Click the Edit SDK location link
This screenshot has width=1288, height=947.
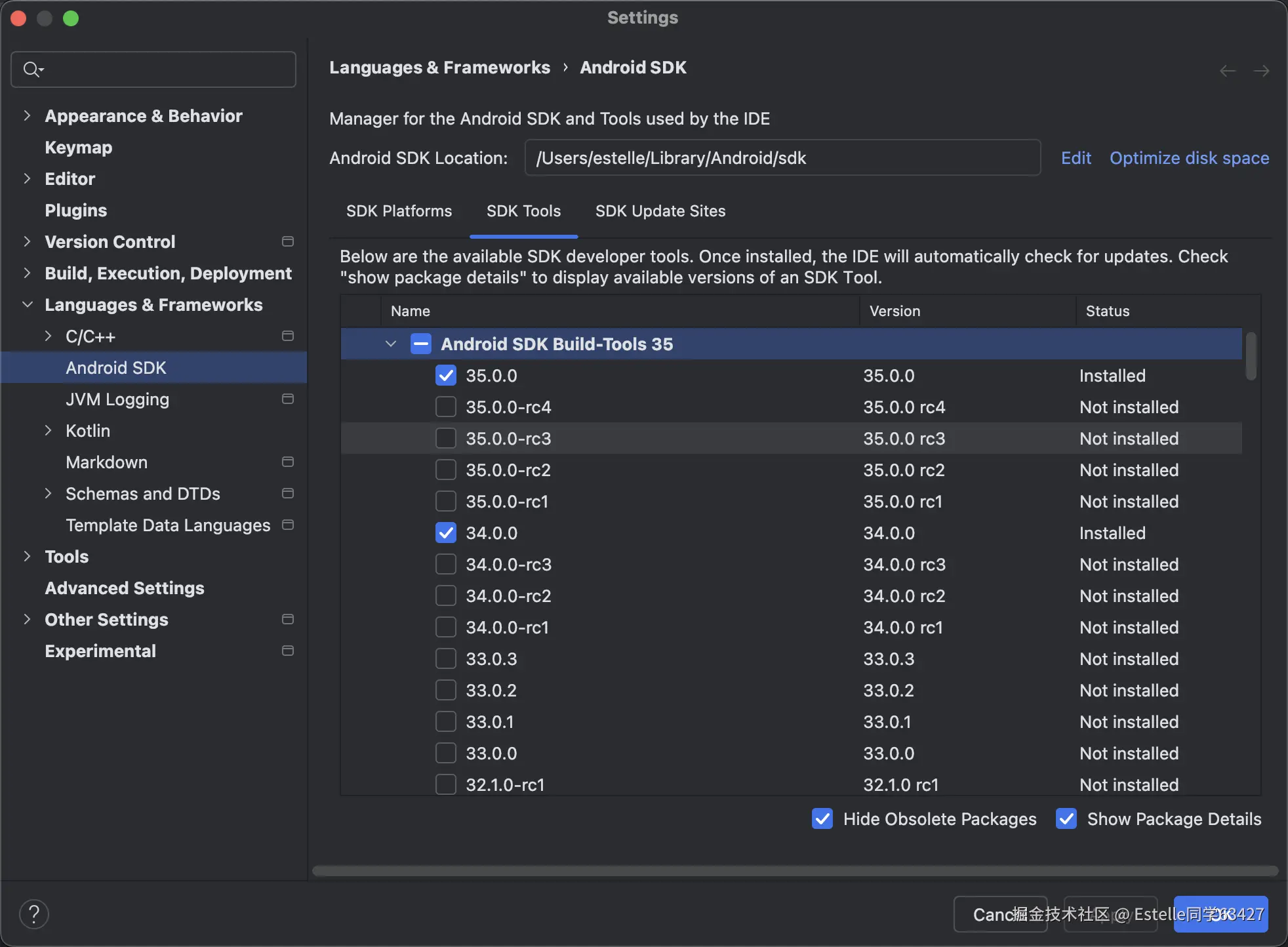point(1076,157)
